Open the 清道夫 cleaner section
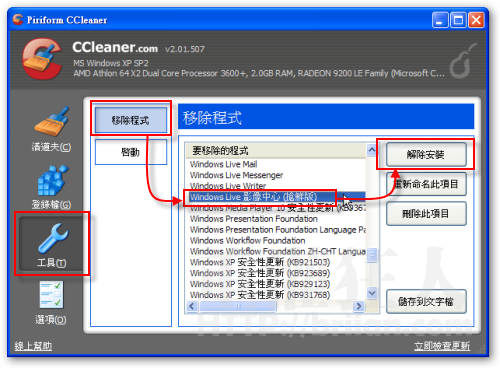This screenshot has width=500, height=368. tap(51, 129)
